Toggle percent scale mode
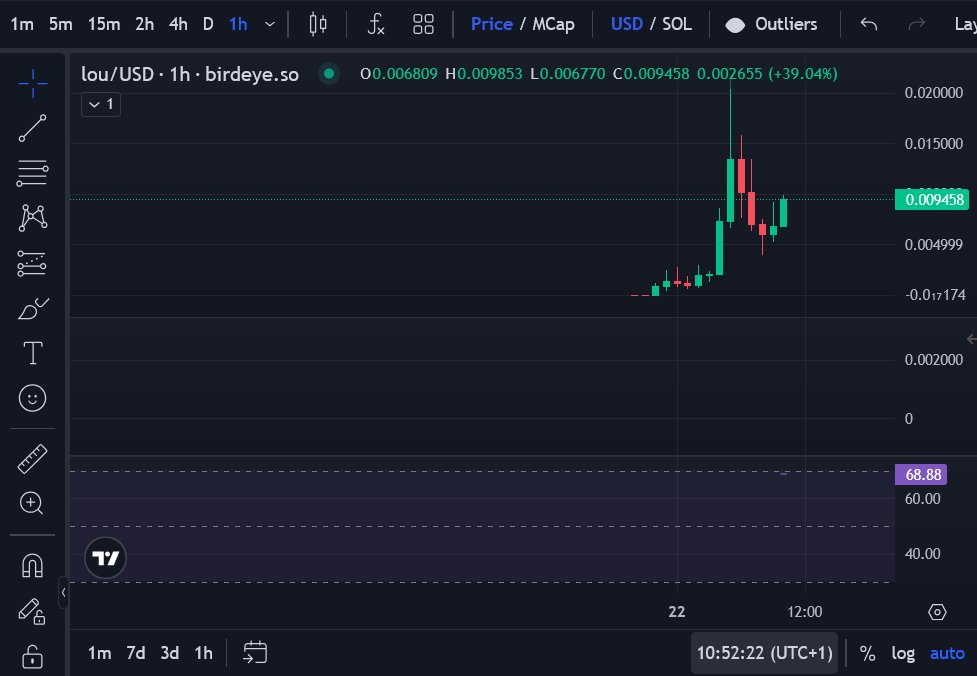 [867, 653]
